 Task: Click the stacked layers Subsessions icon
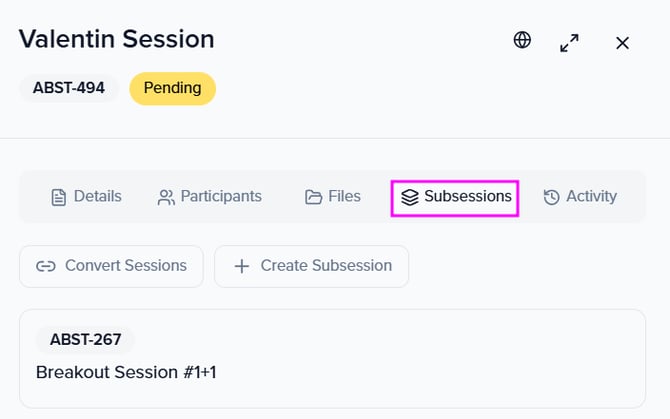click(x=409, y=197)
